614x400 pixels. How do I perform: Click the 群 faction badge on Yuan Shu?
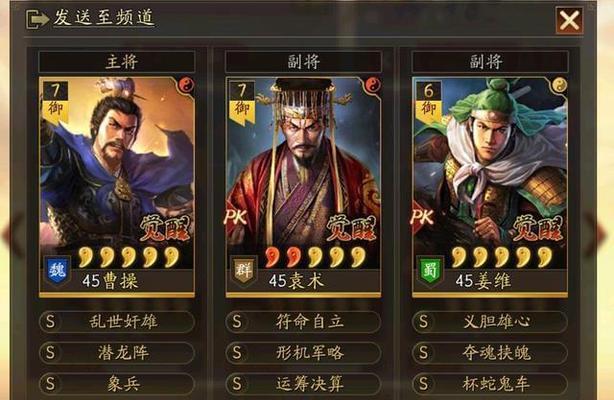click(244, 270)
